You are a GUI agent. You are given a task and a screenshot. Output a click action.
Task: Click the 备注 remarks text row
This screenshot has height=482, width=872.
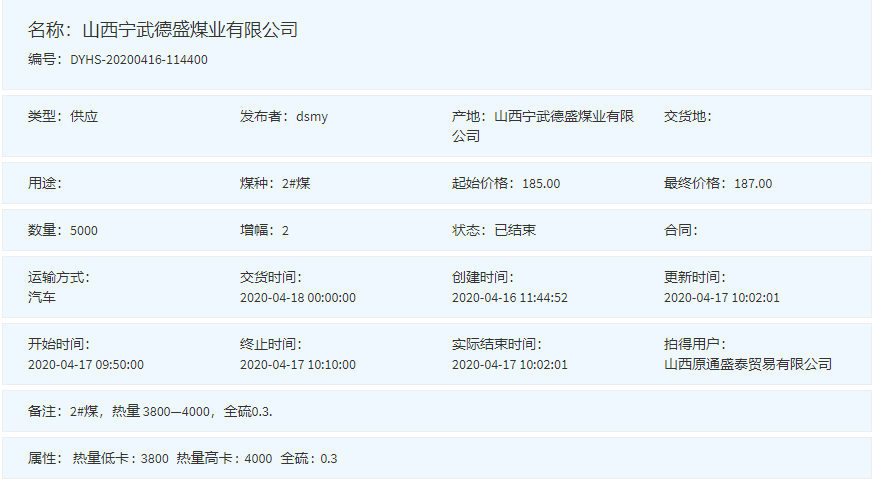150,412
